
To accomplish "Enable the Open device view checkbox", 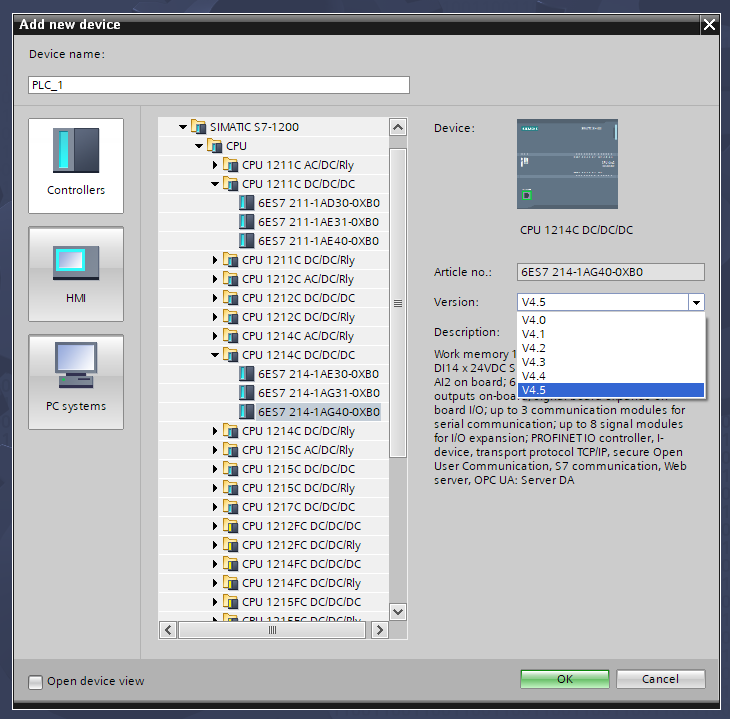I will (x=36, y=682).
